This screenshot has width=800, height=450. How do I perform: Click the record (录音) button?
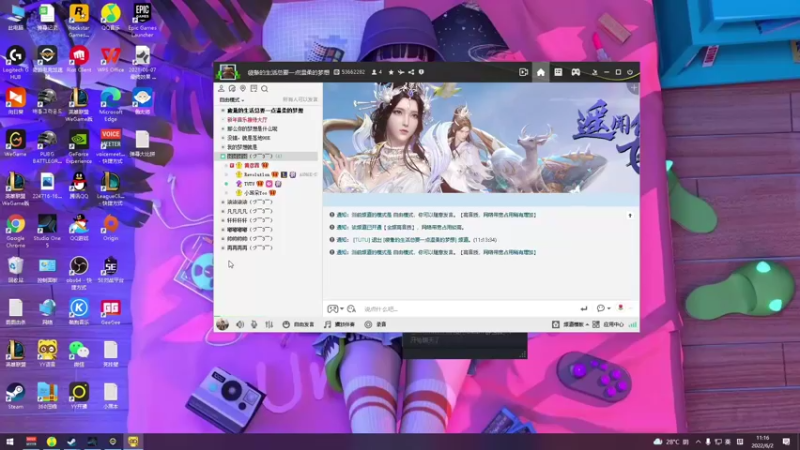coord(376,324)
